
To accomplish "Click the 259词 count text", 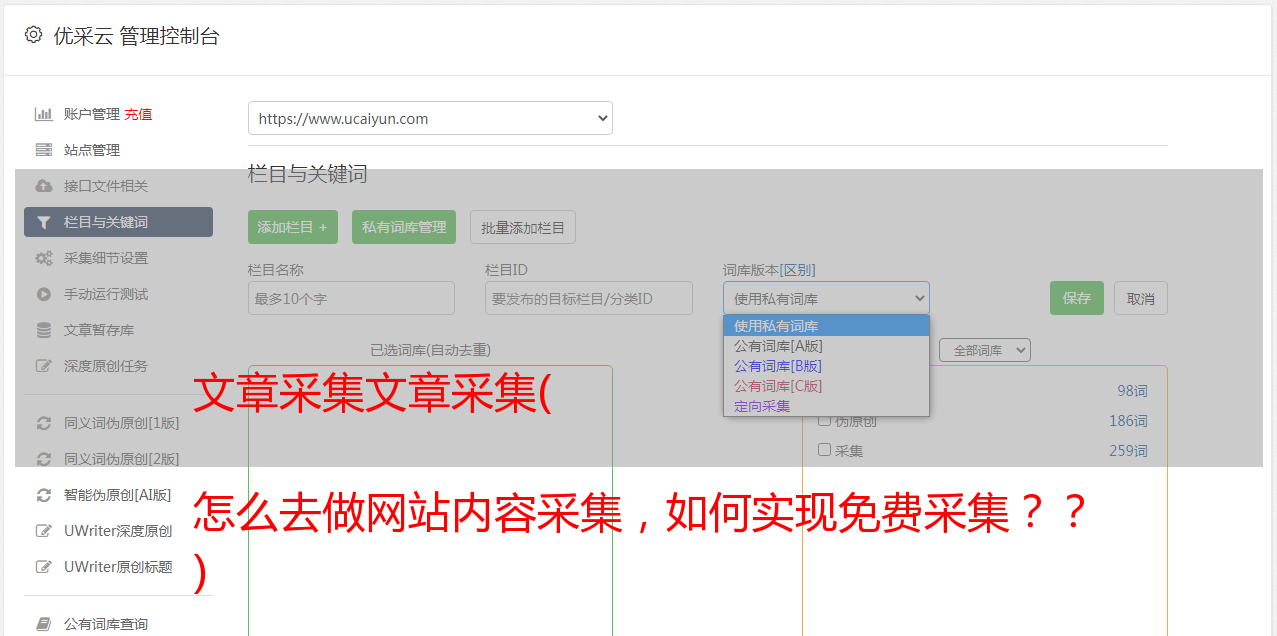I will coord(1128,451).
